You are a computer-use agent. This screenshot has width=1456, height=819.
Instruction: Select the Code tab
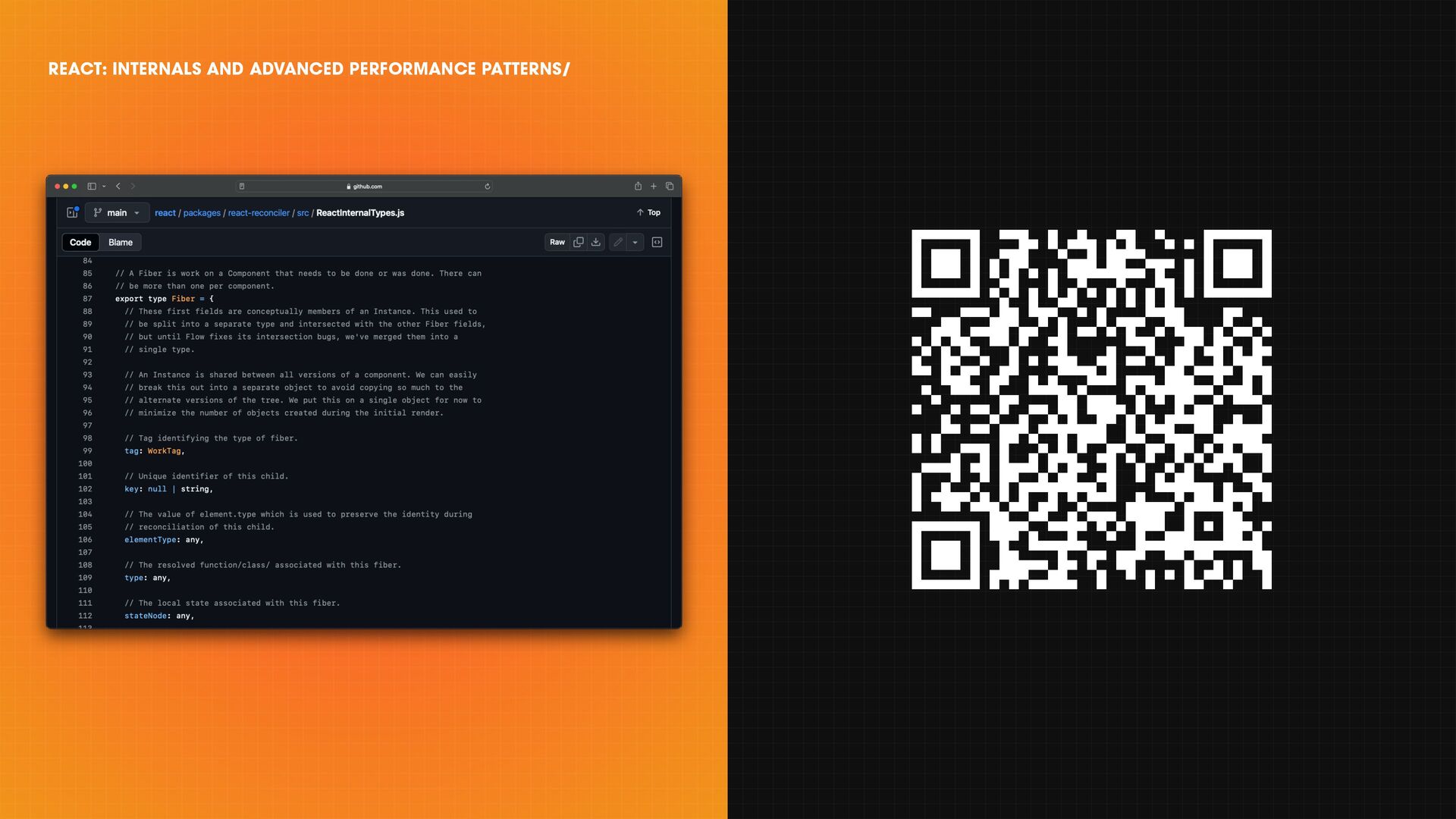click(80, 243)
